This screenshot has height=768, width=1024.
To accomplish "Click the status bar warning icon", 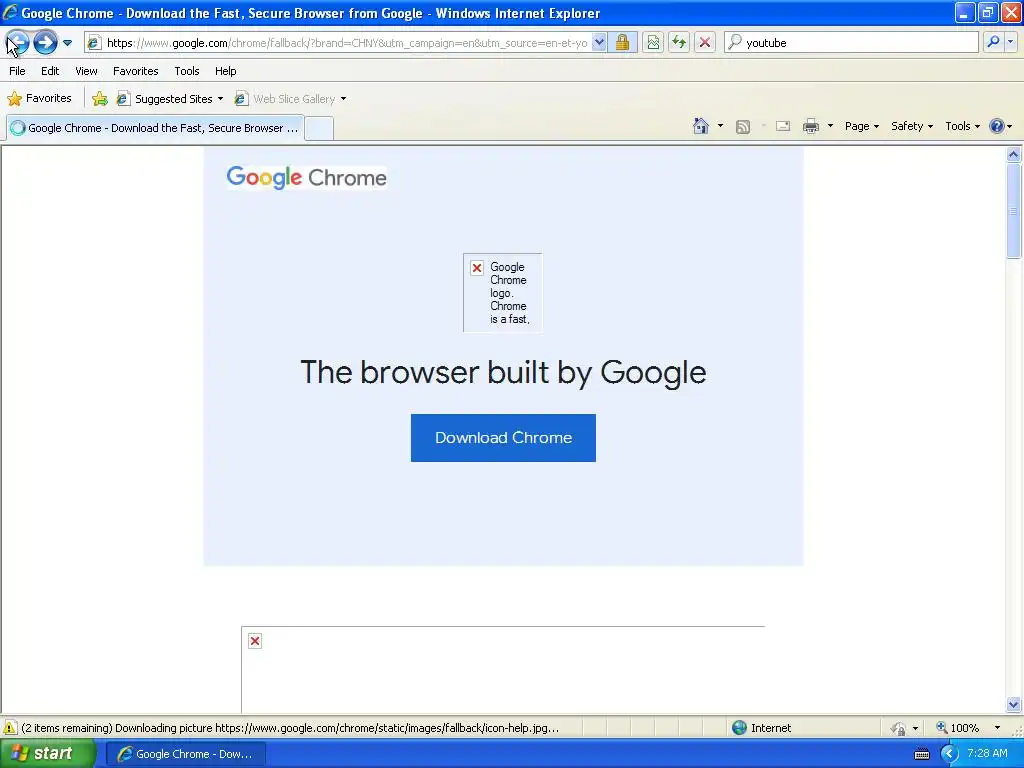I will coord(10,728).
